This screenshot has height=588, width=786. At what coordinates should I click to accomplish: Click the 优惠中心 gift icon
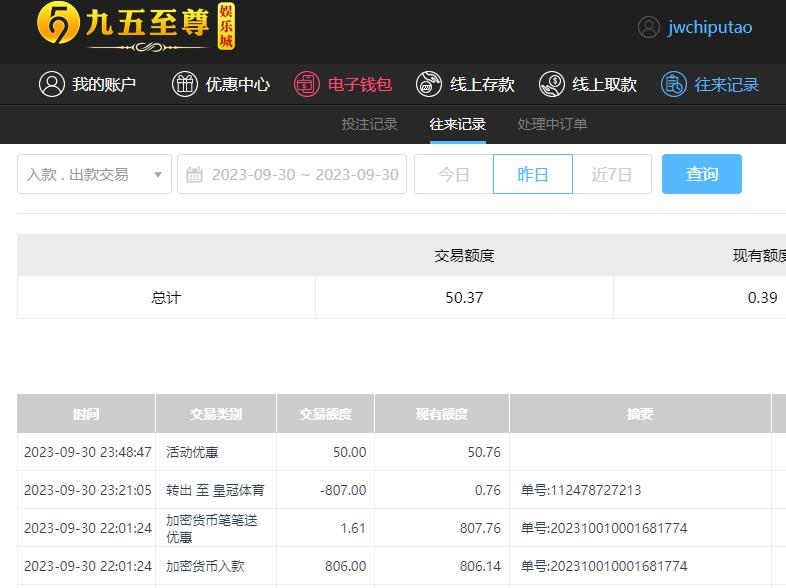pyautogui.click(x=185, y=84)
